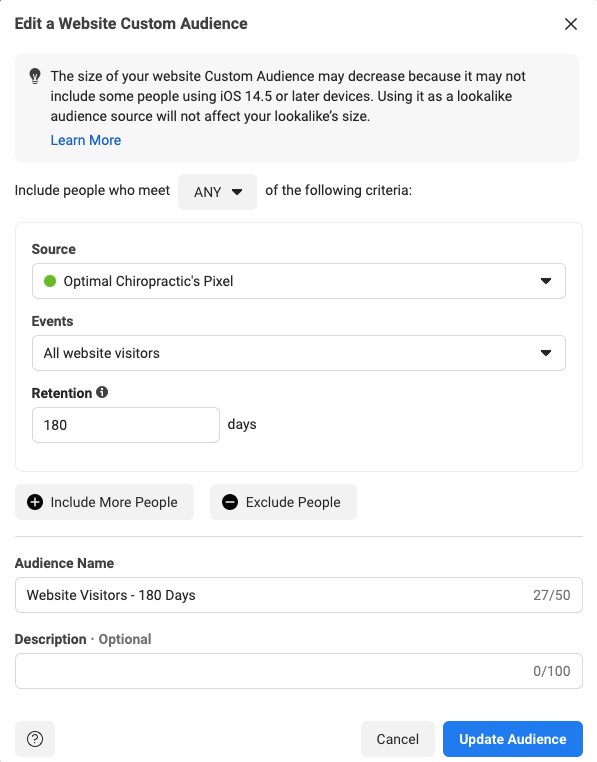Close the Edit Website Custom Audience dialog
Viewport: 597px width, 762px height.
pyautogui.click(x=571, y=24)
